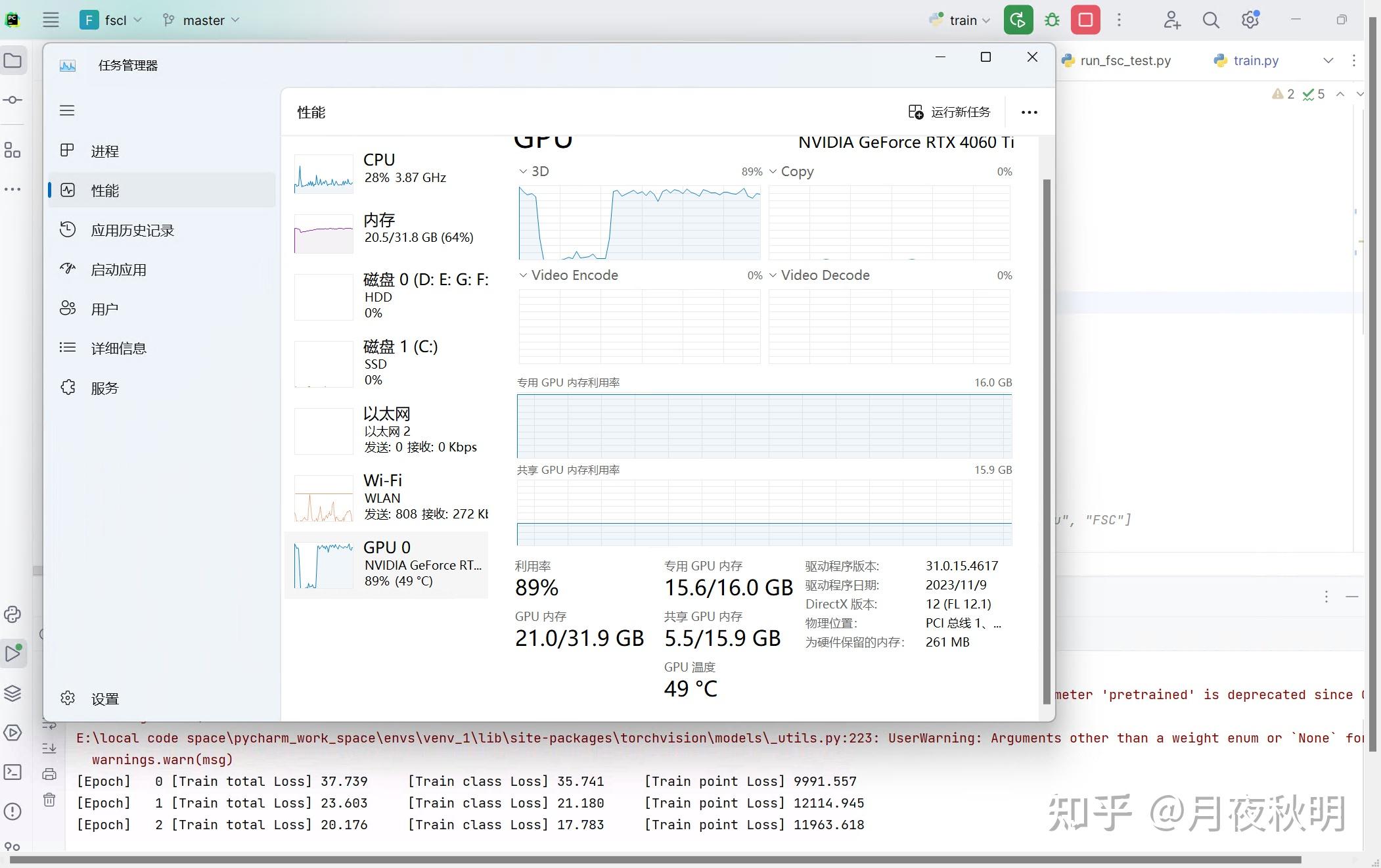Screen dimensions: 1381x868
Task: Open the 3D engine graph selector dropdown
Action: (534, 171)
